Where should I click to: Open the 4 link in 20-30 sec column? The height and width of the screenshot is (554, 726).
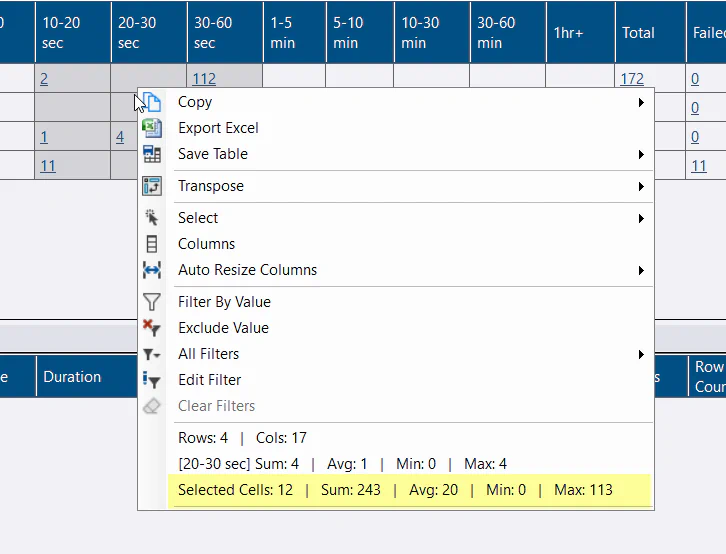point(120,137)
